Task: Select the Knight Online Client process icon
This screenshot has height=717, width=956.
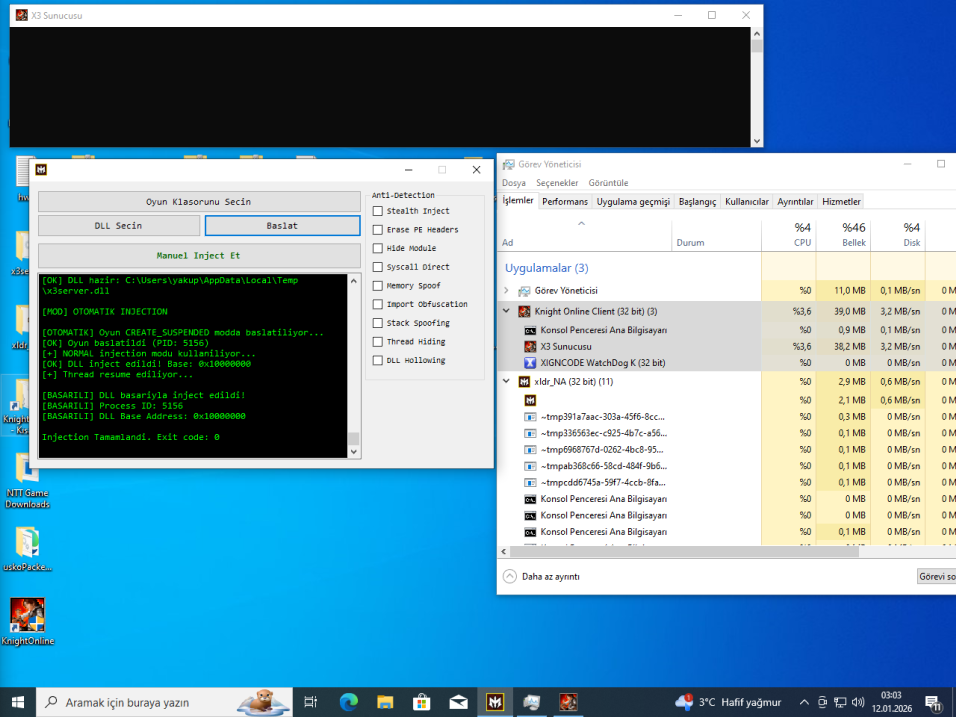Action: (524, 312)
